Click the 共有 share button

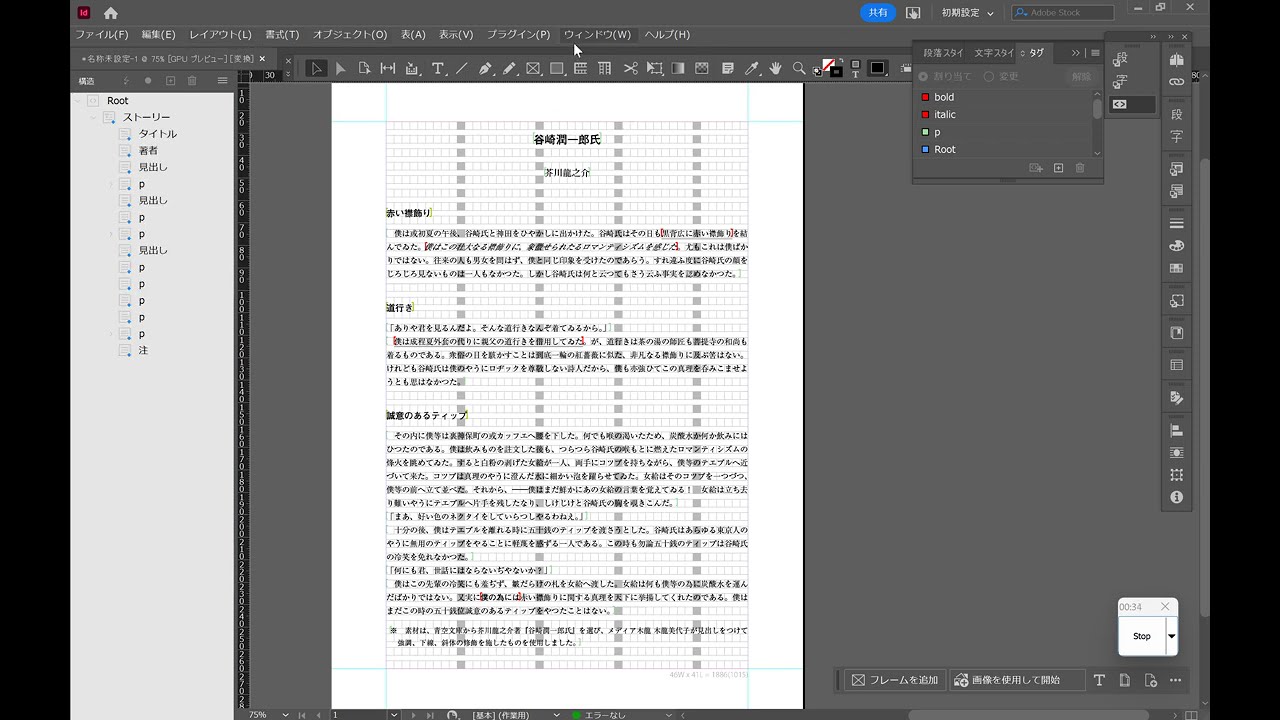pos(878,13)
